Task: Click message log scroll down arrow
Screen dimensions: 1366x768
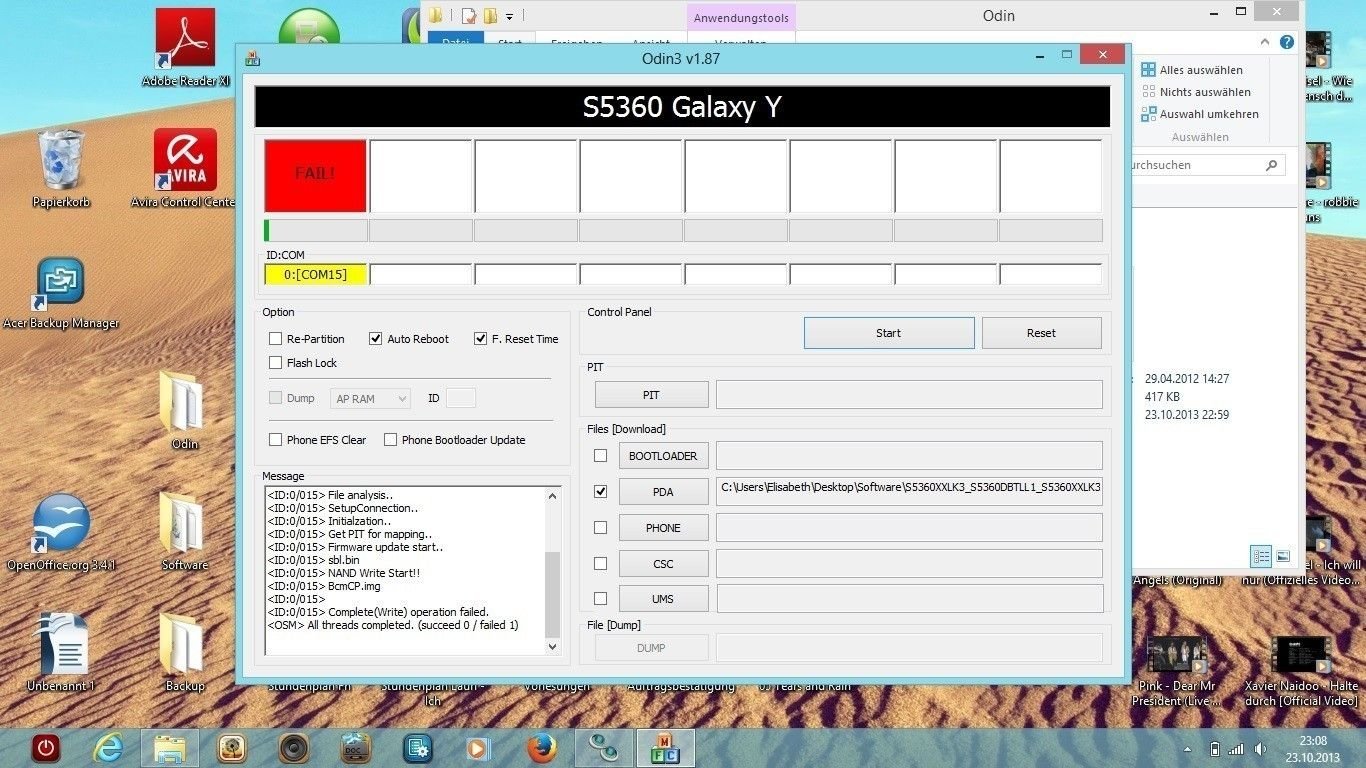Action: 553,647
